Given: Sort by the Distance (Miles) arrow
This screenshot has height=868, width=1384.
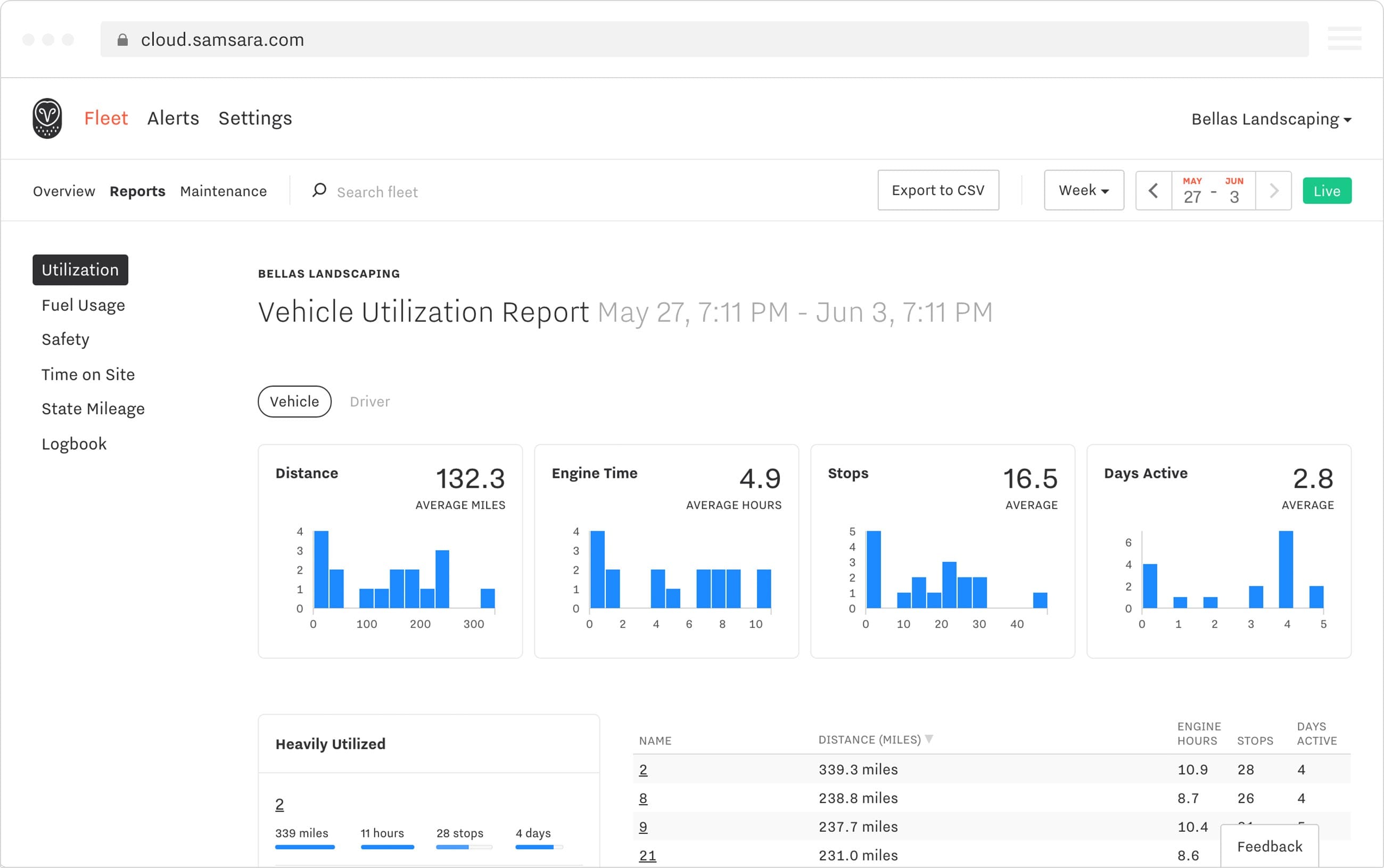Looking at the screenshot, I should point(929,738).
